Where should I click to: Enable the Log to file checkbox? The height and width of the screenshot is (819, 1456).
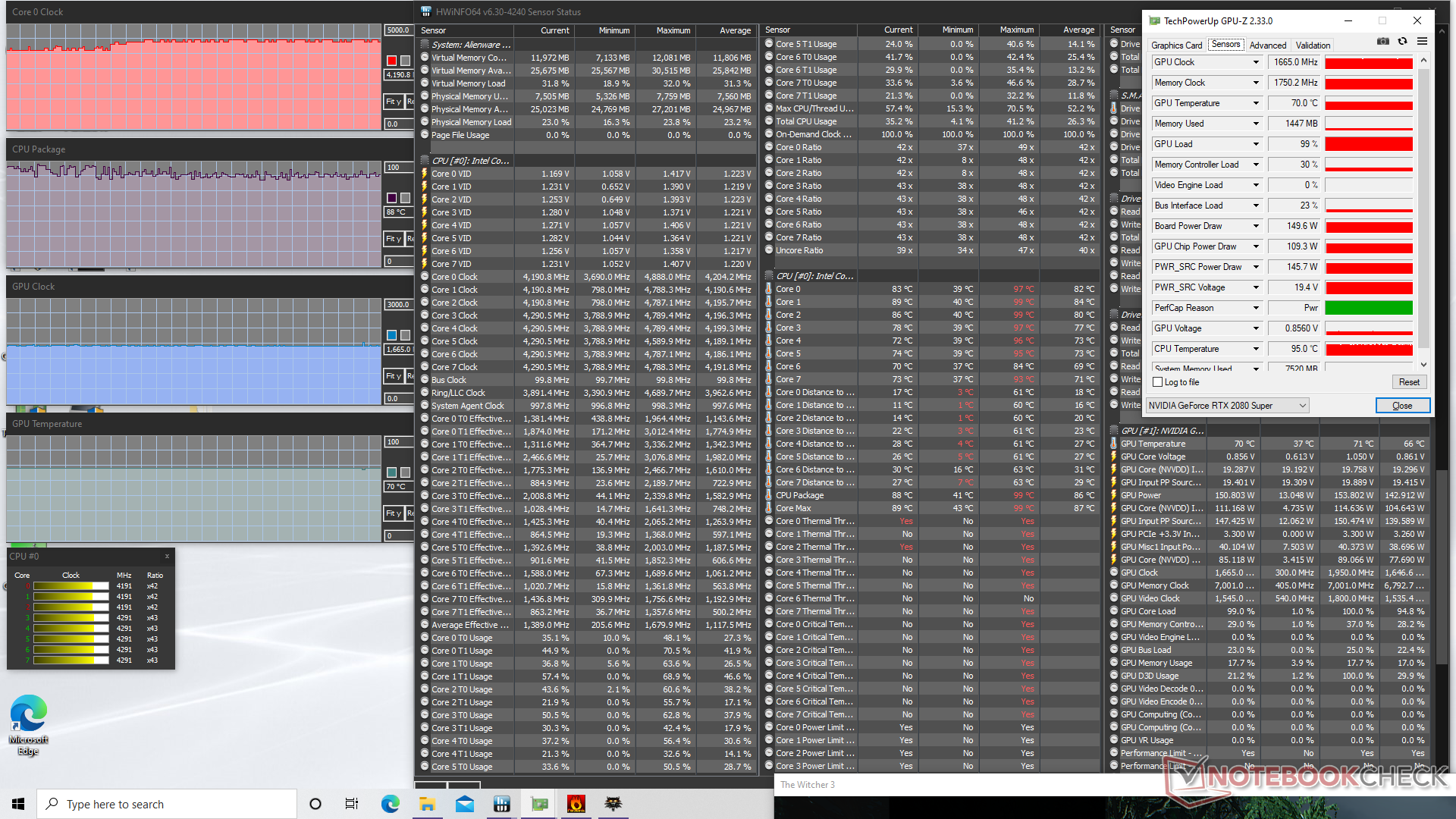pyautogui.click(x=1158, y=382)
